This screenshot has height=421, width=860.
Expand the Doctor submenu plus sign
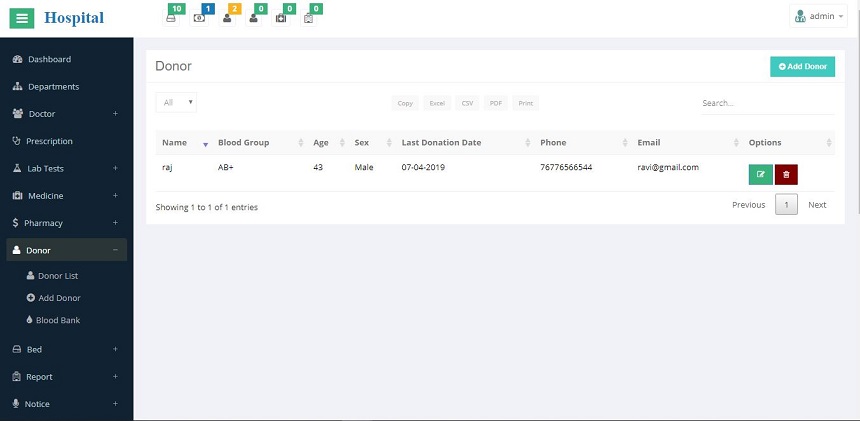click(115, 113)
